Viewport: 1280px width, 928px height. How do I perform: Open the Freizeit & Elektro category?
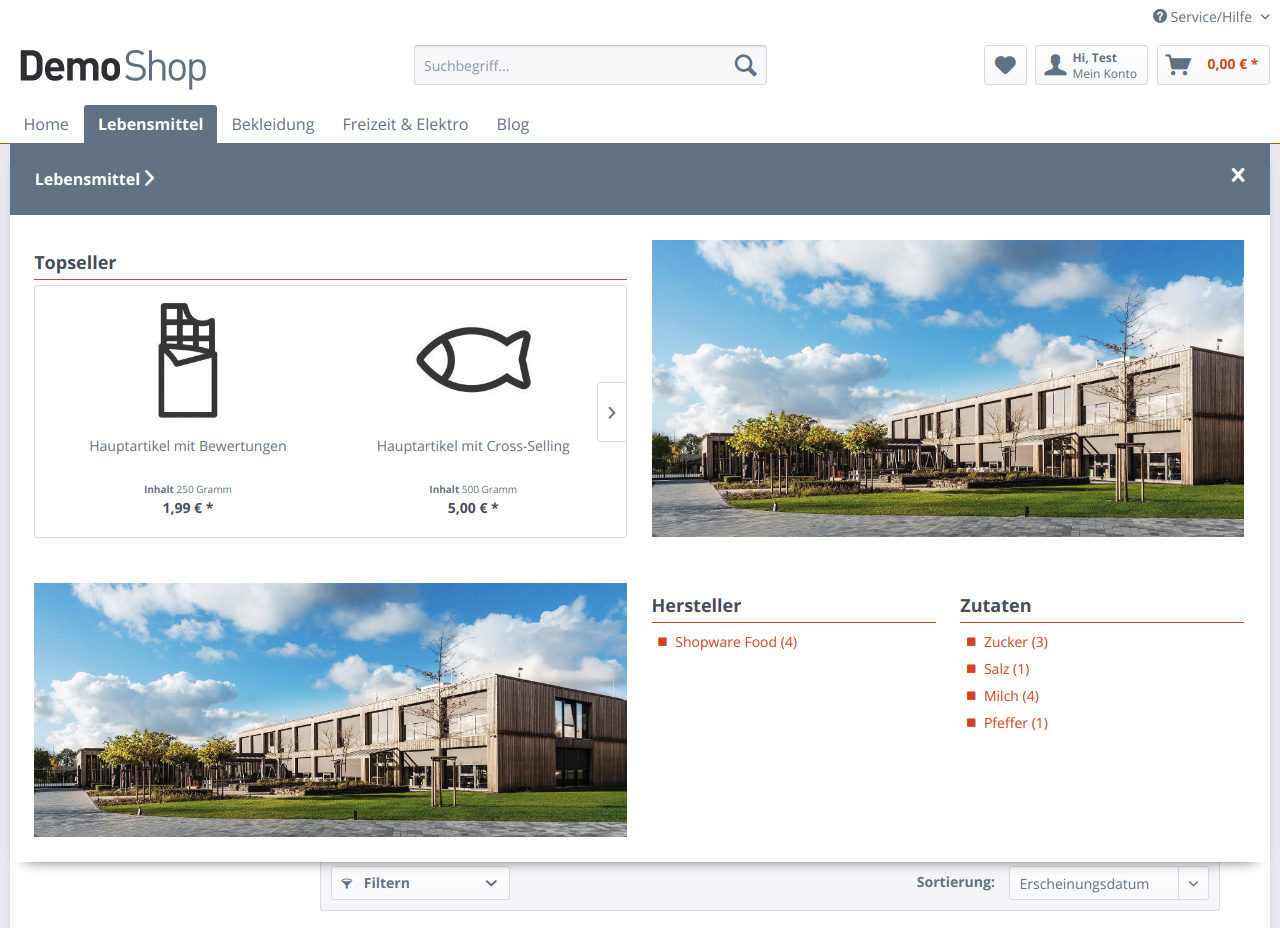click(x=405, y=124)
